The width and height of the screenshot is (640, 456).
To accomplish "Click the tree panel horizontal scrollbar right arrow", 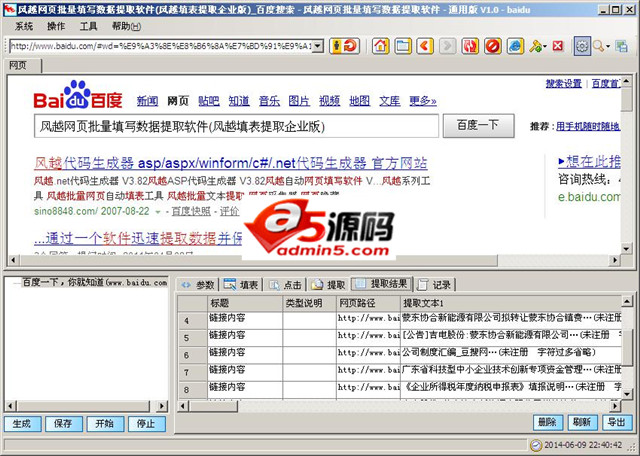I will click(162, 406).
